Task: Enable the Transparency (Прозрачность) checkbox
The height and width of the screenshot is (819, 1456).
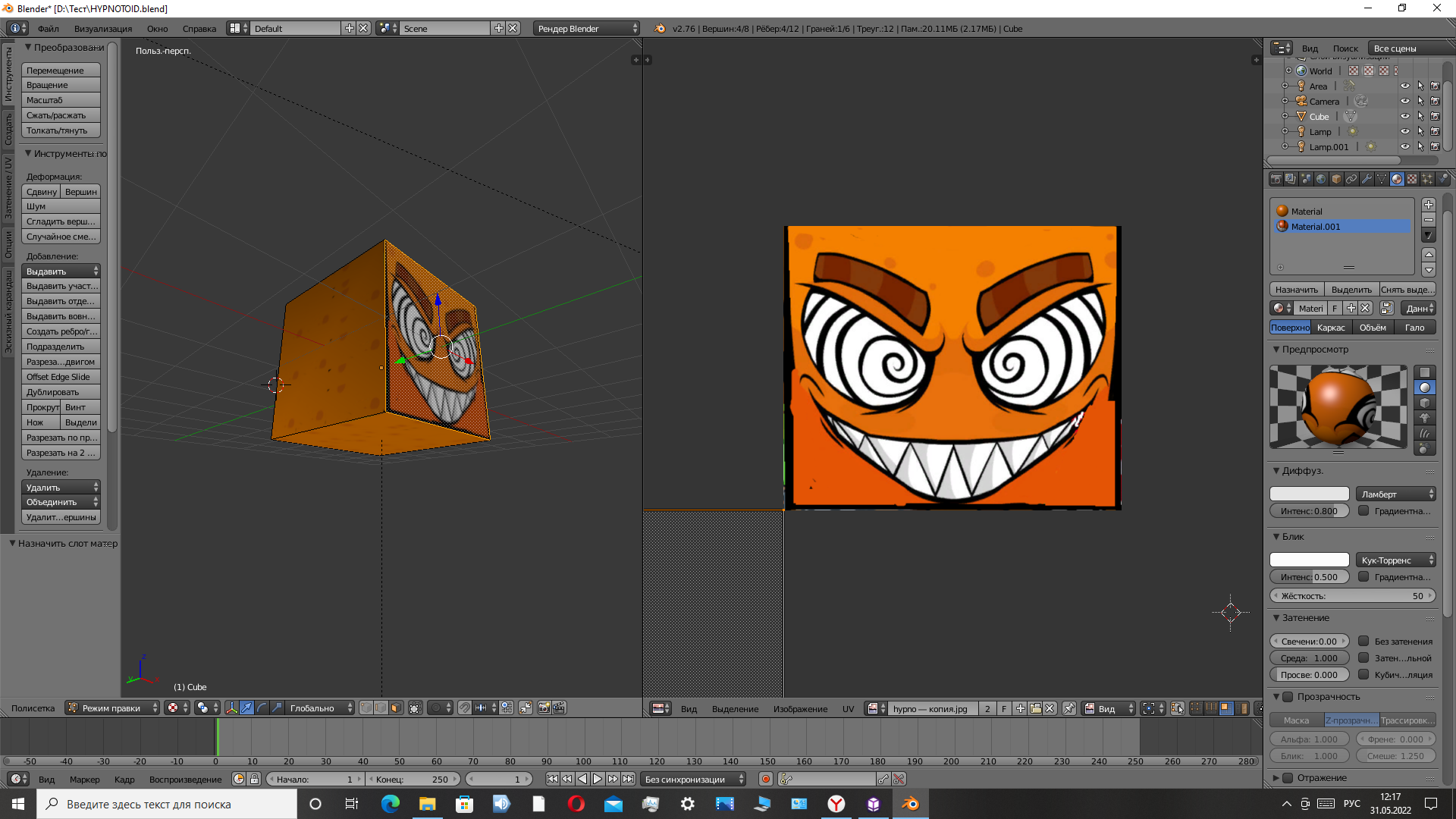Action: [x=1288, y=696]
